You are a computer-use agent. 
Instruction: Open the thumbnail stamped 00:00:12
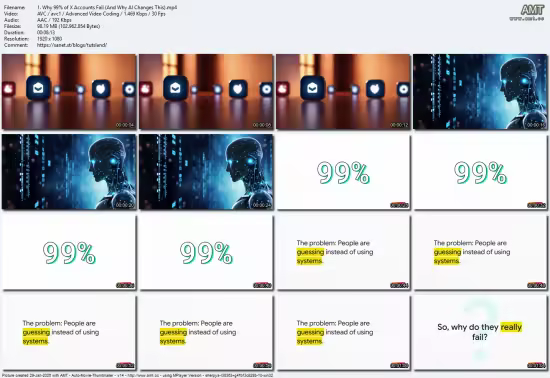coord(343,92)
